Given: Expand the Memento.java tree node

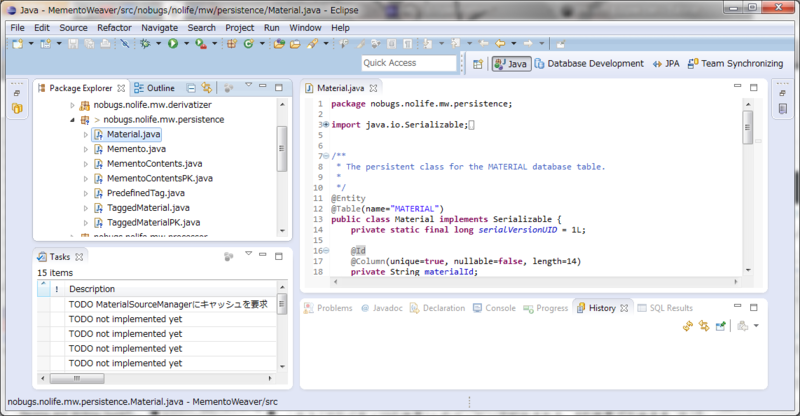Looking at the screenshot, I should [86, 150].
